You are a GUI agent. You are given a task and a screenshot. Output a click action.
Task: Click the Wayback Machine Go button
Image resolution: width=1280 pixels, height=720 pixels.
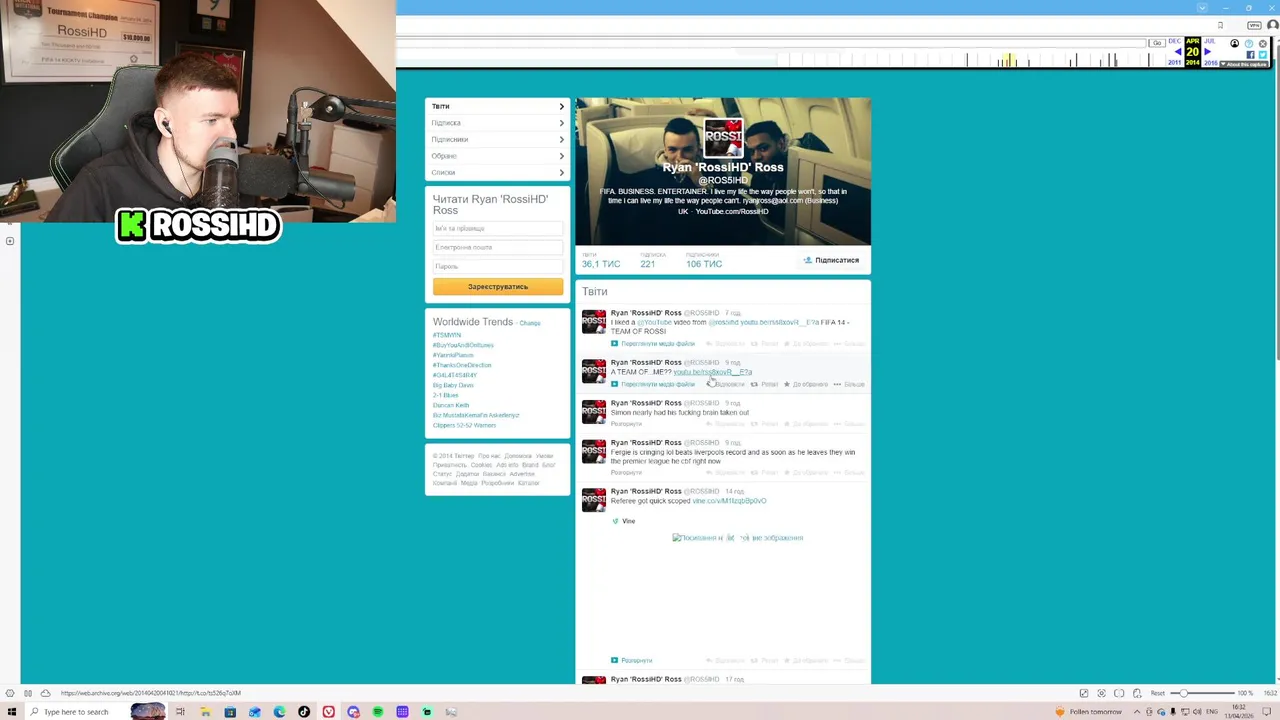[x=1157, y=43]
